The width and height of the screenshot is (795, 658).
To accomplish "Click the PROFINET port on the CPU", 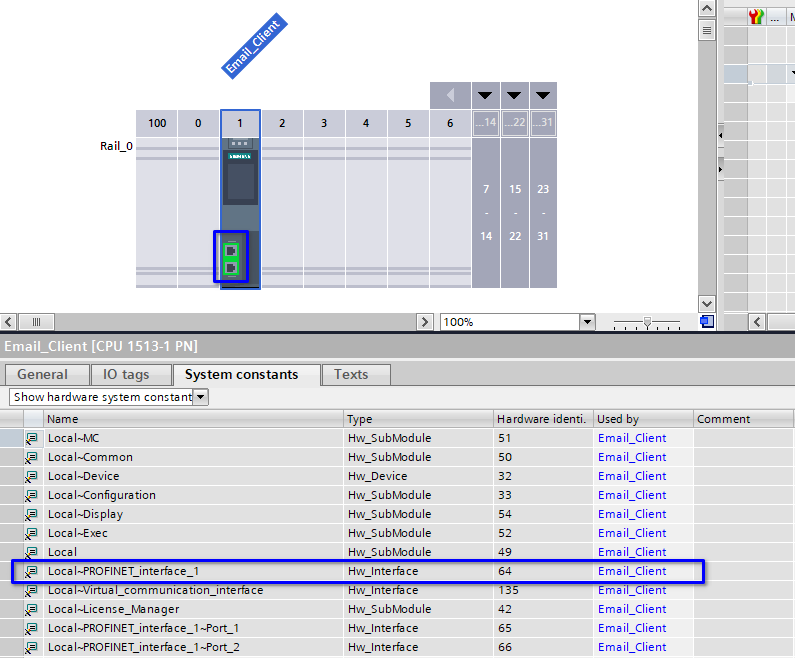I will pos(231,259).
